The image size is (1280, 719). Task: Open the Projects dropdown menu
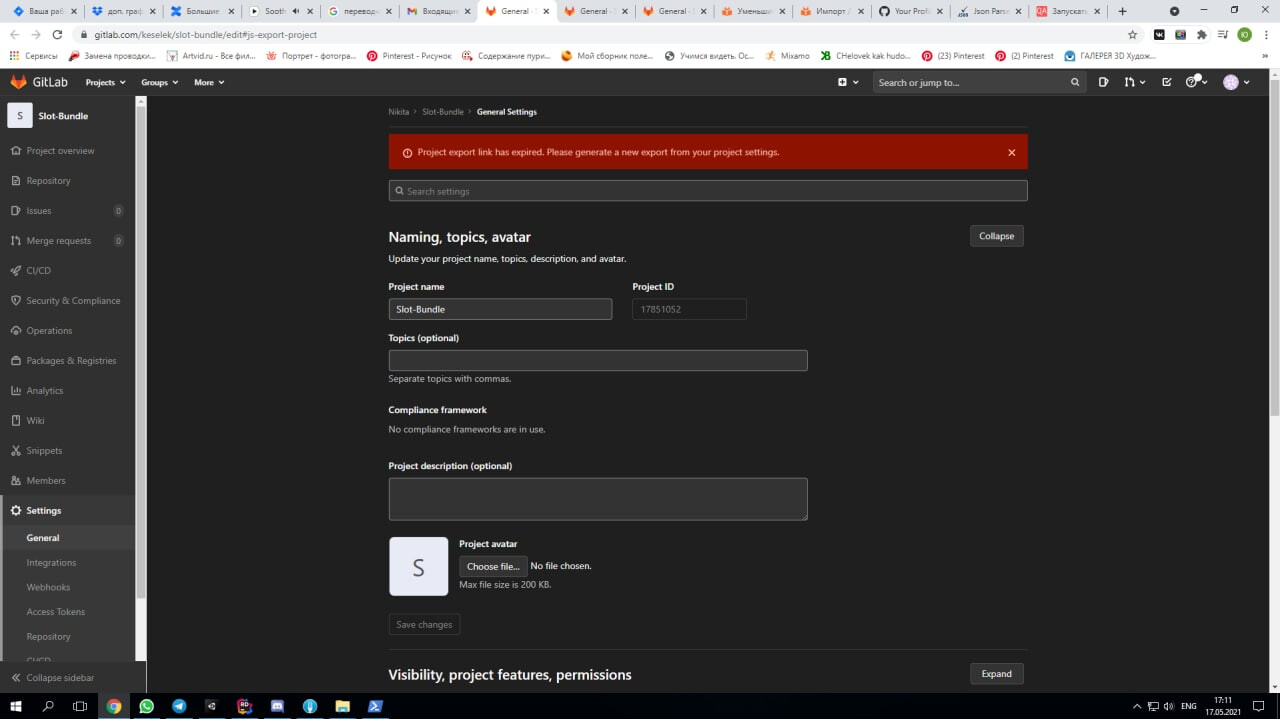click(x=106, y=82)
